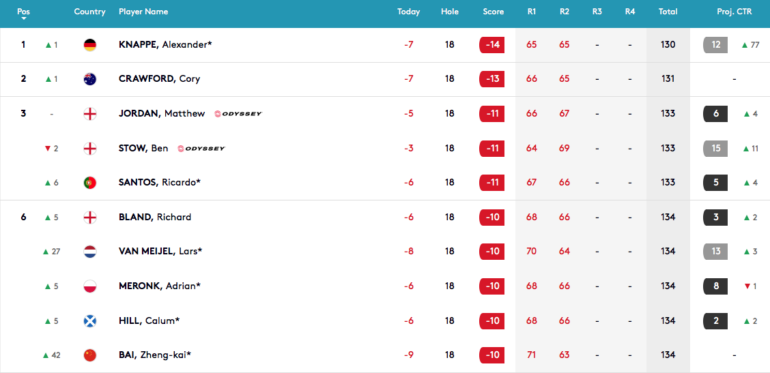This screenshot has width=770, height=373.
Task: Click the sort arrow under Pos header
Action: 23,19
